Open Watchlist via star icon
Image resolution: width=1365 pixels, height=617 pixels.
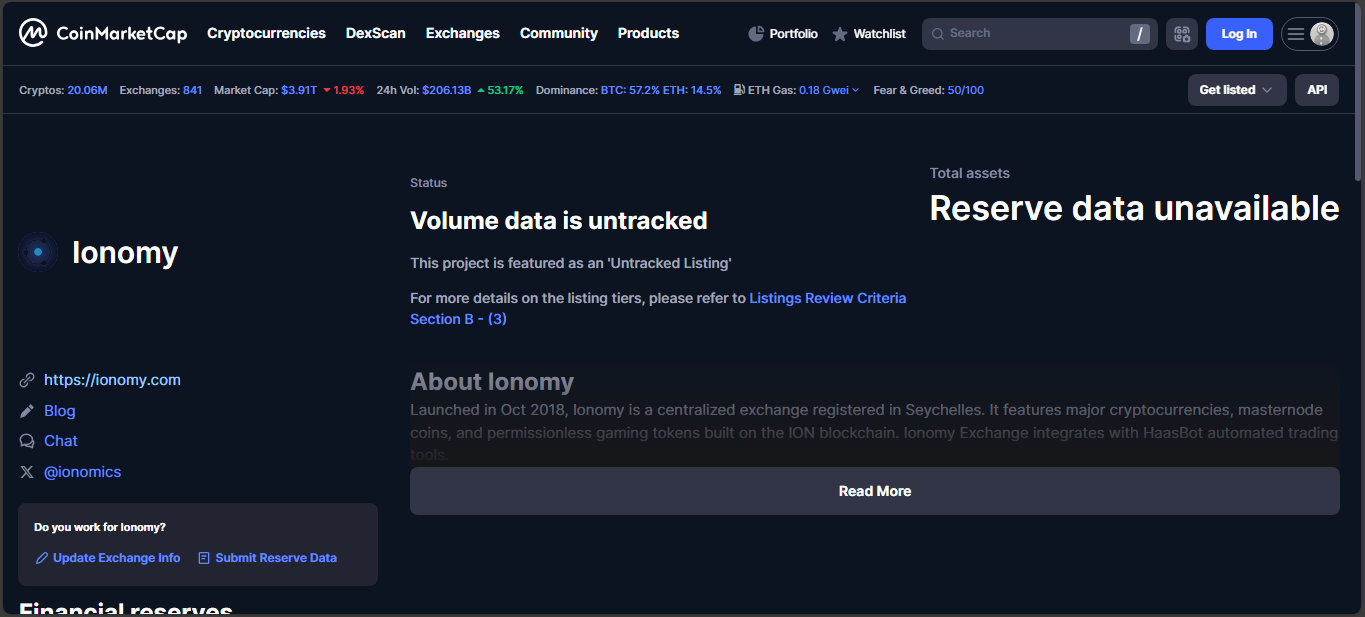point(840,34)
